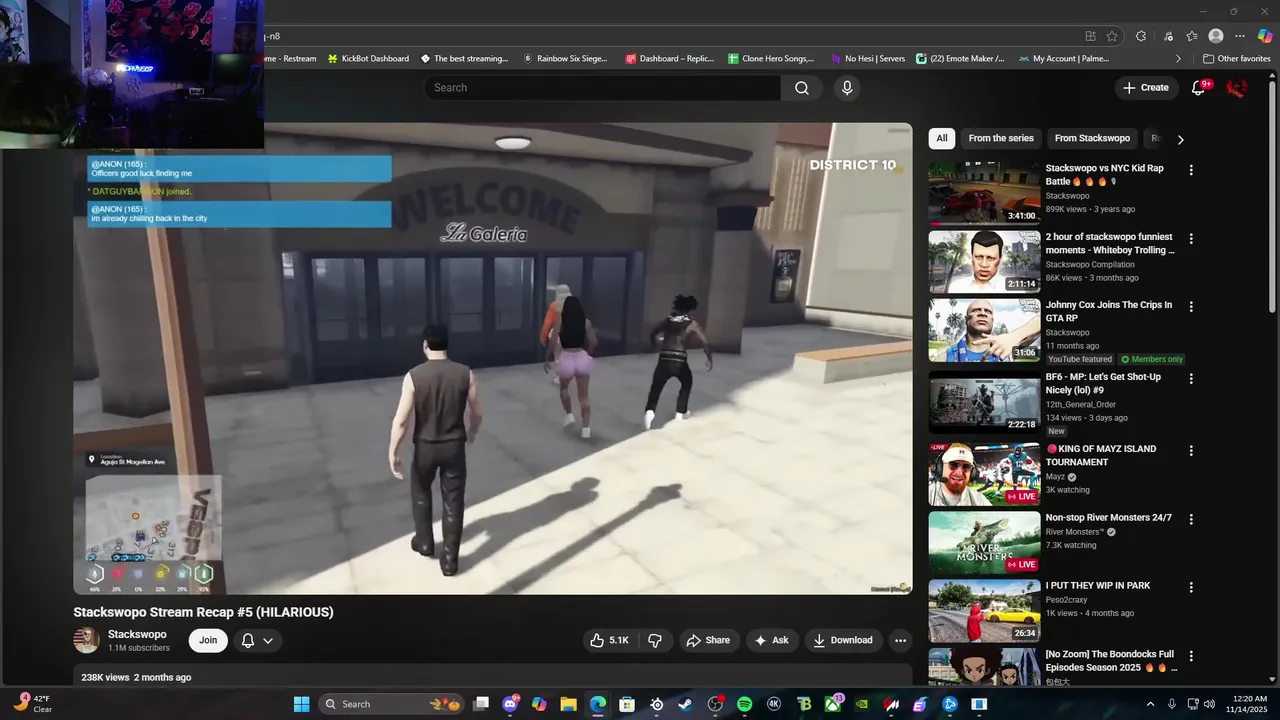The image size is (1280, 720).
Task: Select the From Stackswopo chip
Action: pyautogui.click(x=1092, y=138)
